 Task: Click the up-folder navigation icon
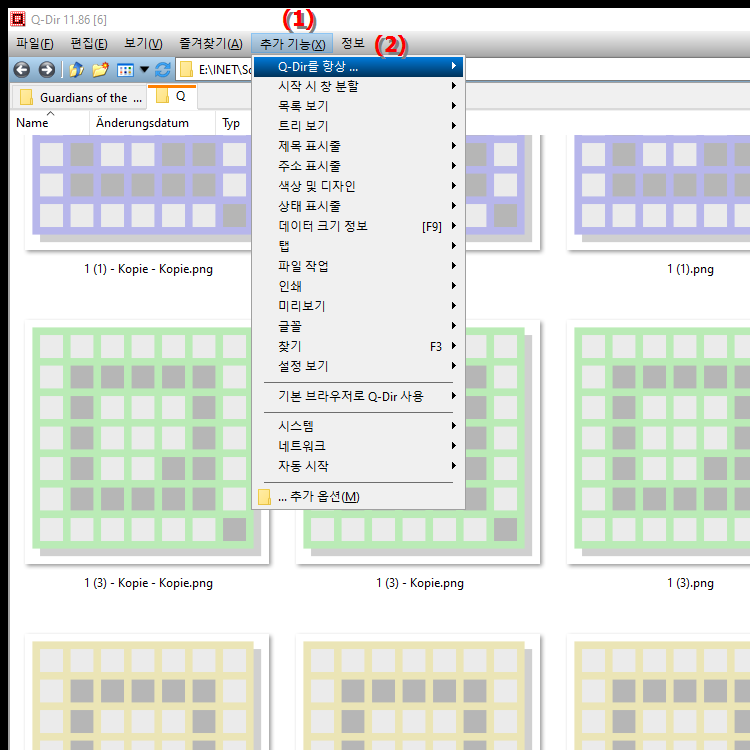(76, 70)
